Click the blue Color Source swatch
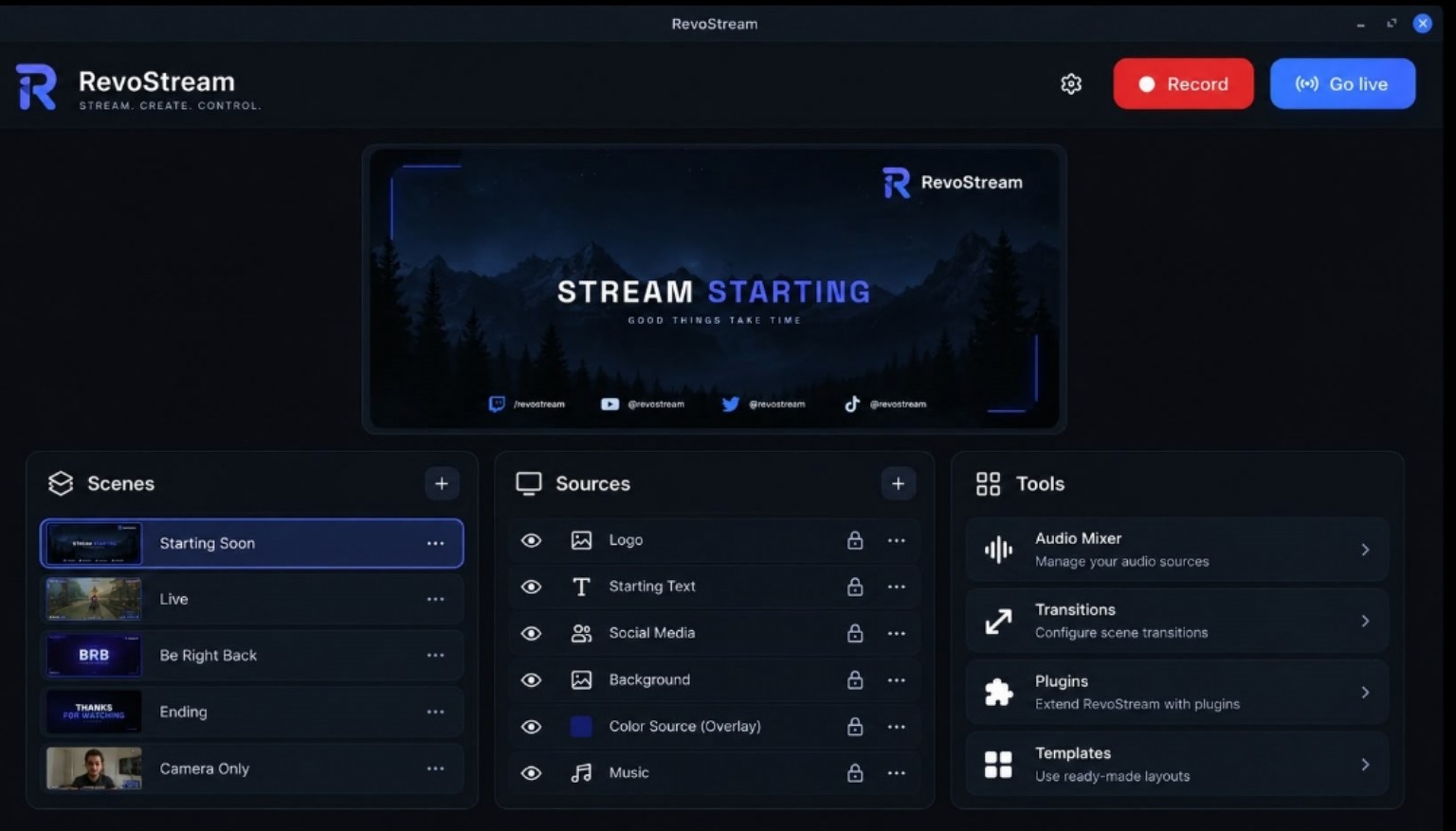The height and width of the screenshot is (831, 1456). tap(581, 726)
